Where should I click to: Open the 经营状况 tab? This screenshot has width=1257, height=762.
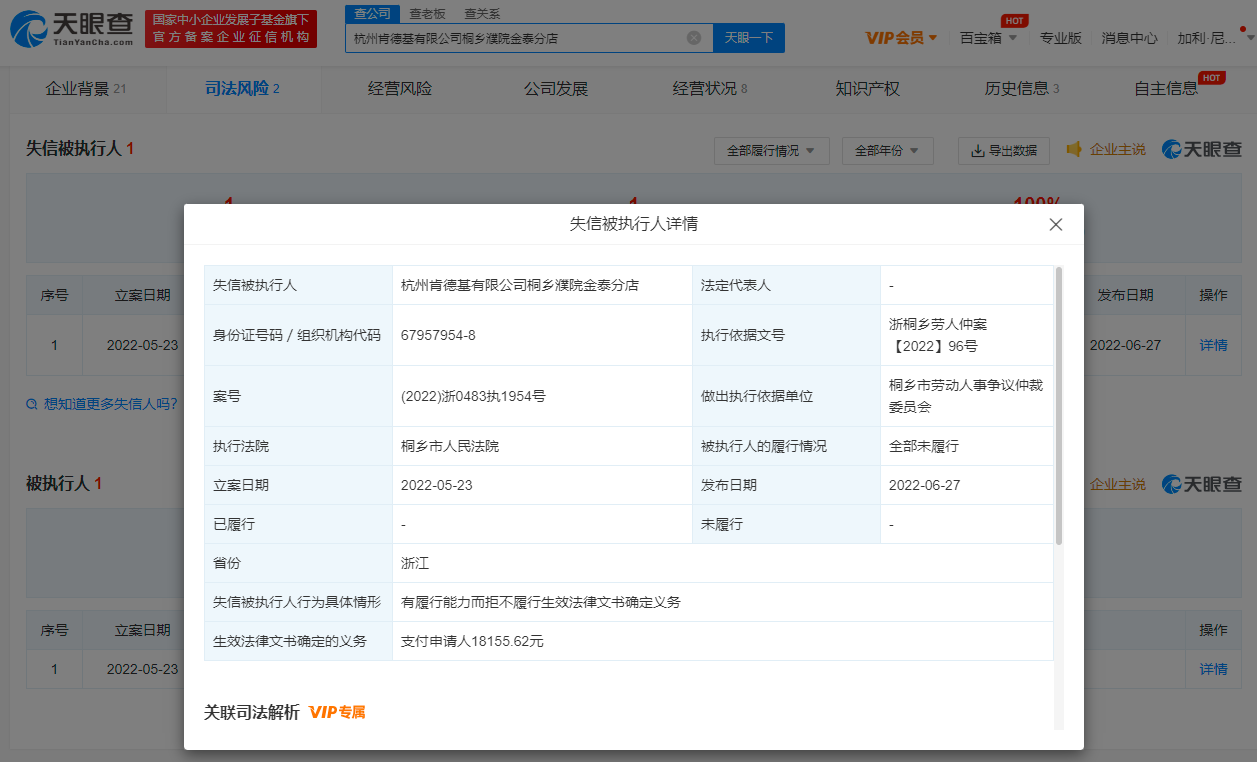click(710, 89)
